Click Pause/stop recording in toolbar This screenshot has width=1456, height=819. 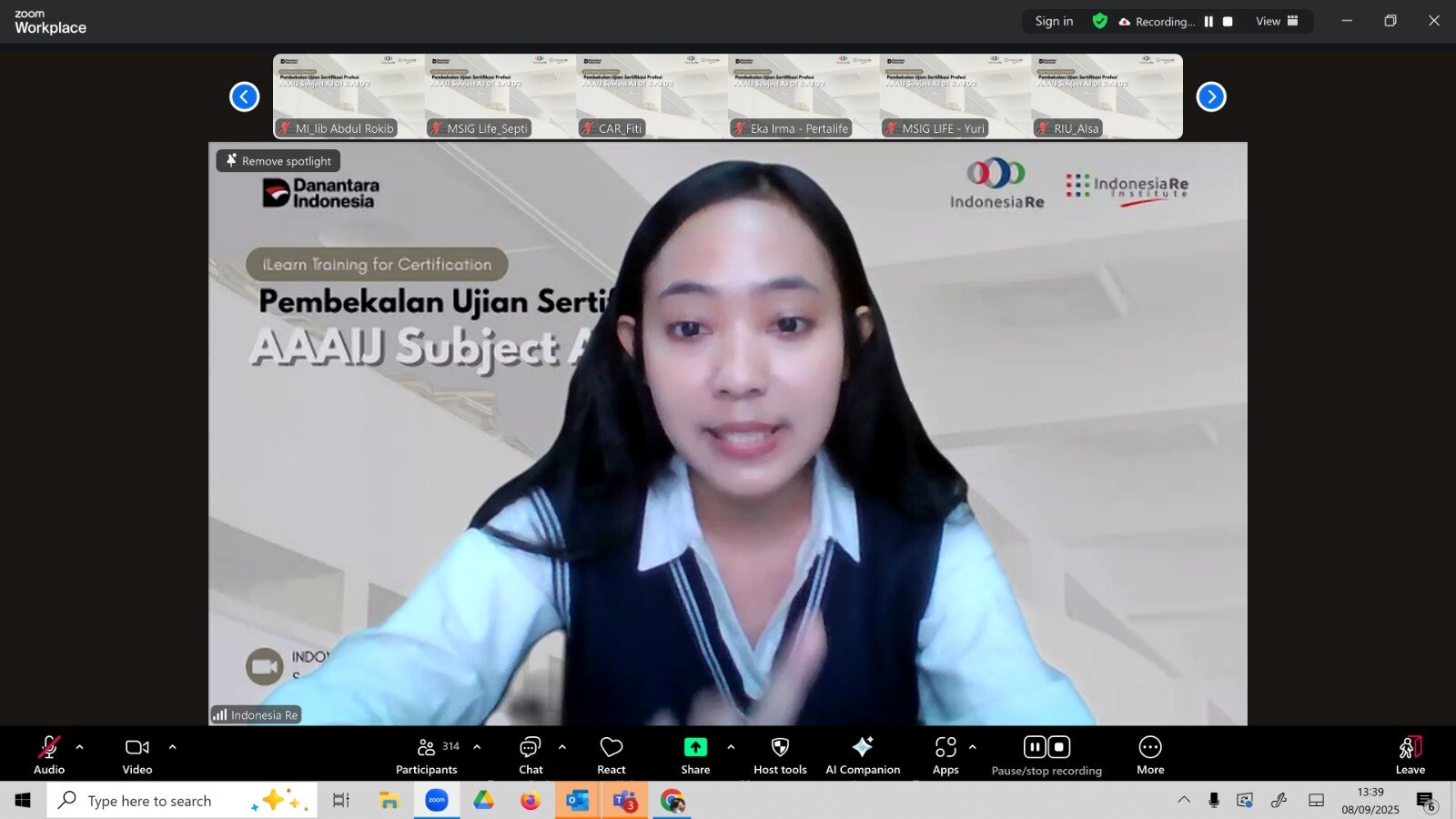[x=1046, y=755]
